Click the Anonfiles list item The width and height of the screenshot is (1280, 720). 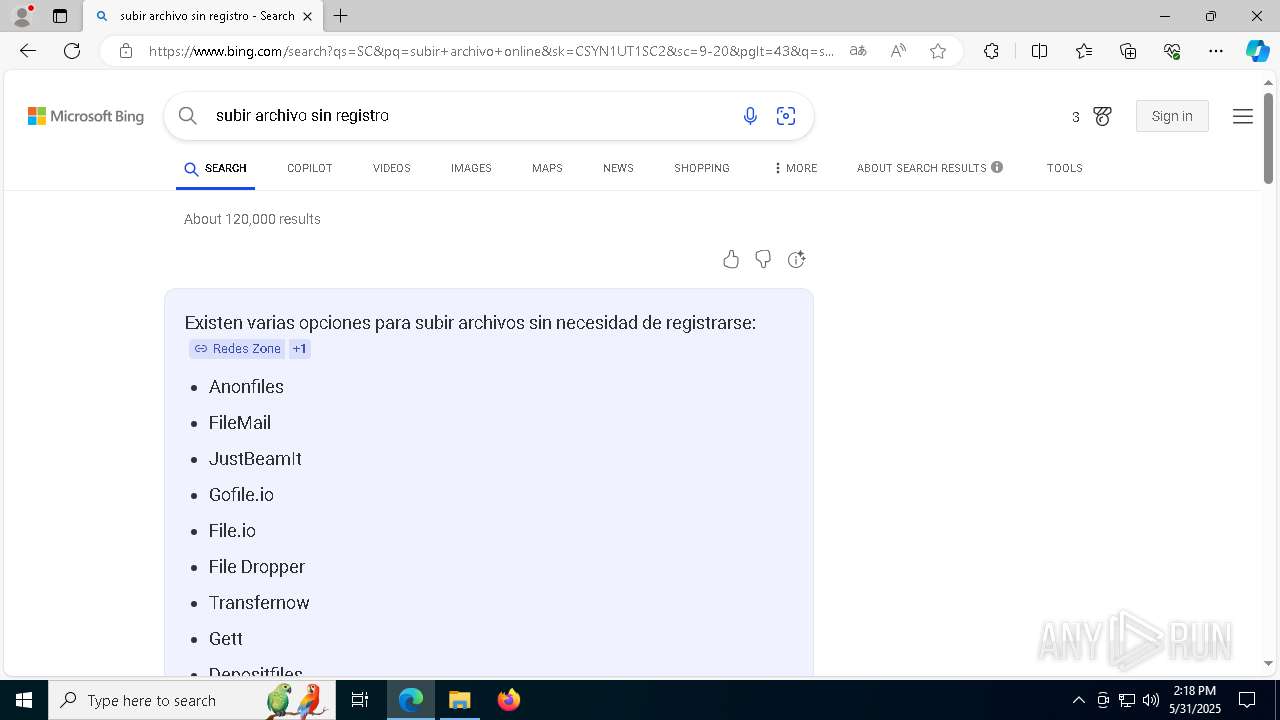(246, 387)
